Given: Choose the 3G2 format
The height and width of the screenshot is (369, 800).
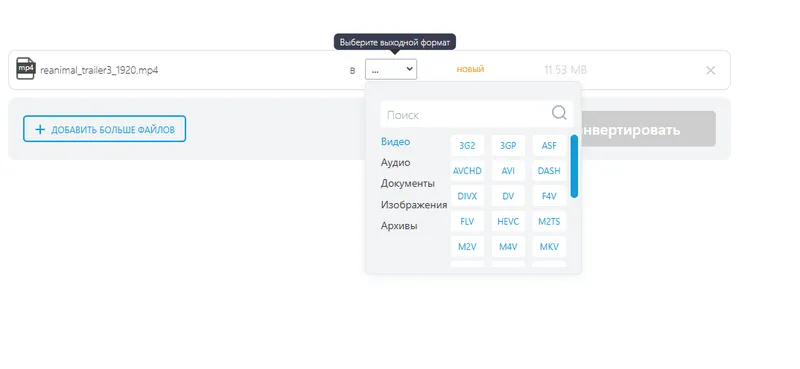Looking at the screenshot, I should (x=467, y=145).
